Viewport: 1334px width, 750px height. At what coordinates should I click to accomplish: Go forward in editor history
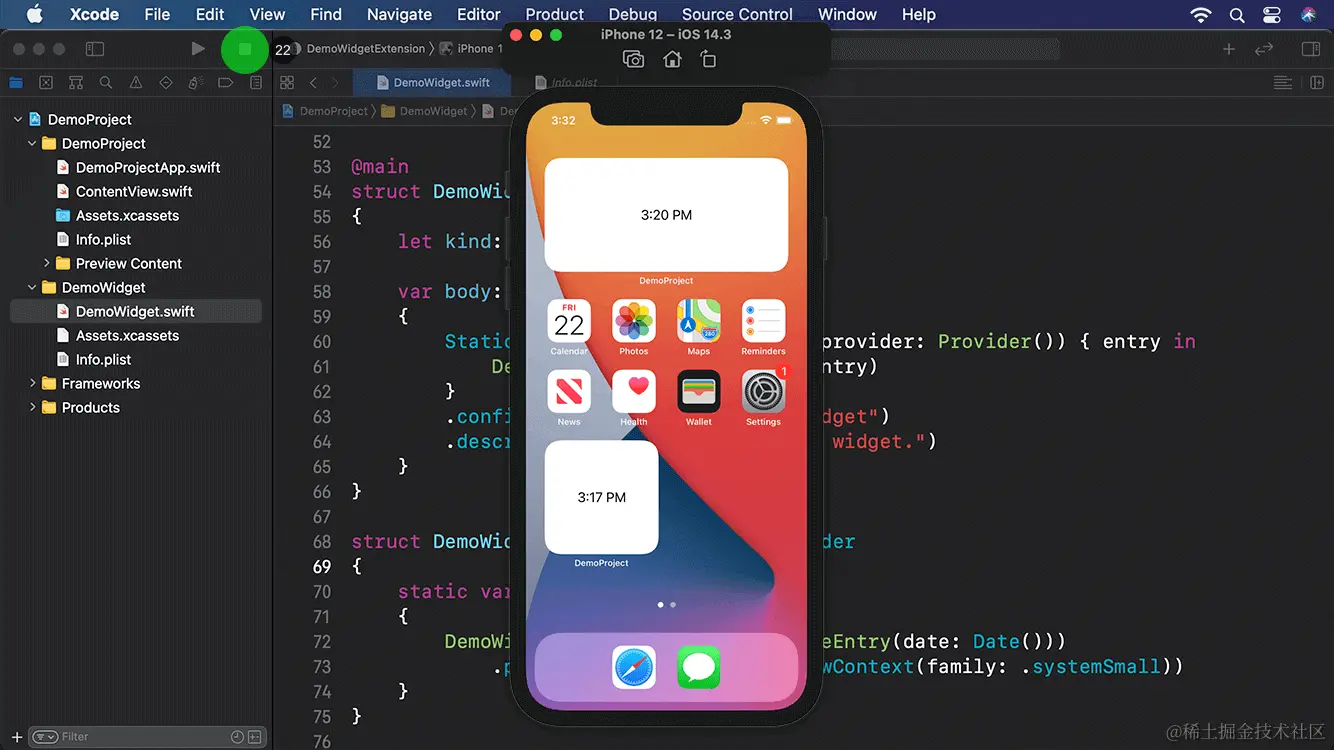(335, 83)
